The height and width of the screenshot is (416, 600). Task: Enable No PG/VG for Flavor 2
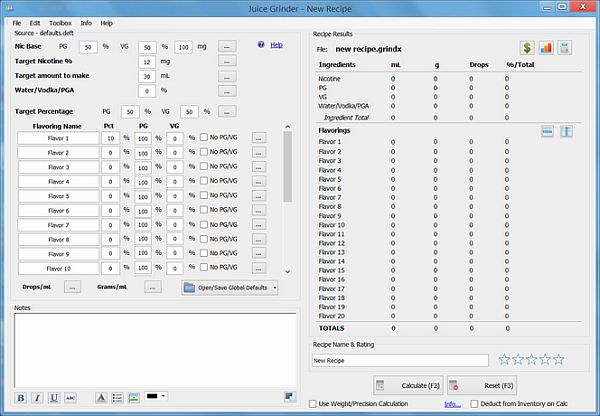(204, 152)
